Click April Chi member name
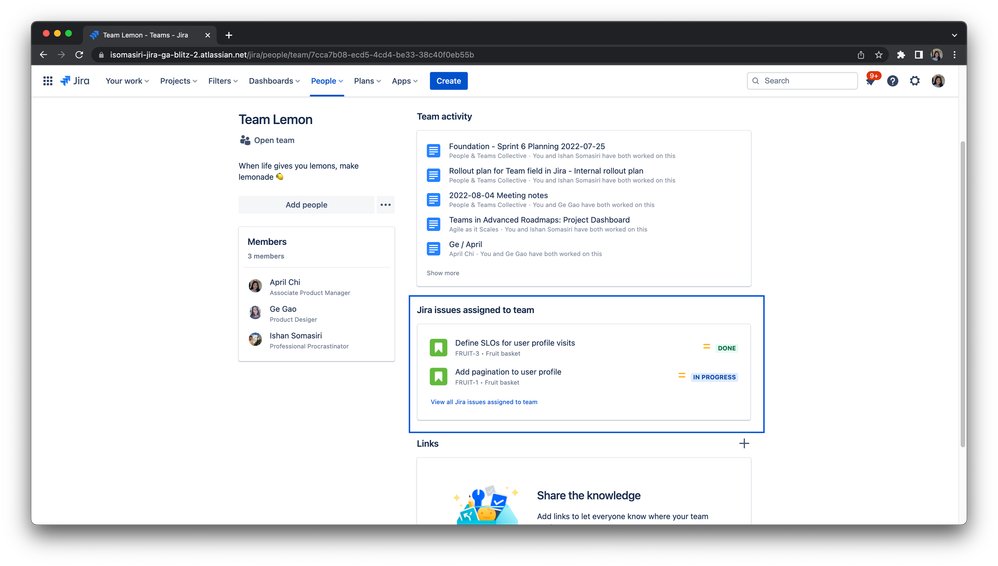The image size is (998, 566). [x=285, y=282]
